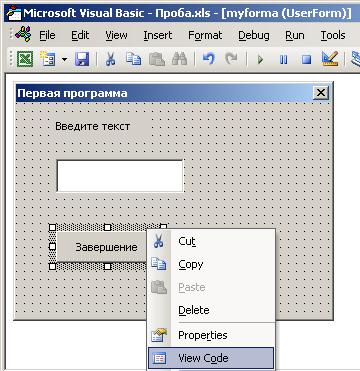Click the Первая программа form title bar
The image size is (360, 371).
(x=164, y=93)
